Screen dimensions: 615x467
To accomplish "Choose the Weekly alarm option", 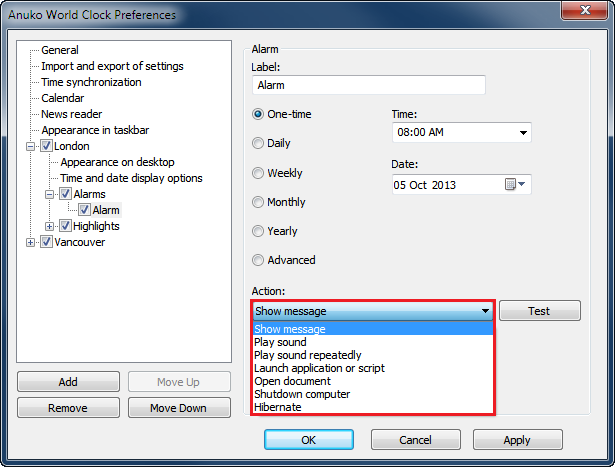I will tap(259, 173).
